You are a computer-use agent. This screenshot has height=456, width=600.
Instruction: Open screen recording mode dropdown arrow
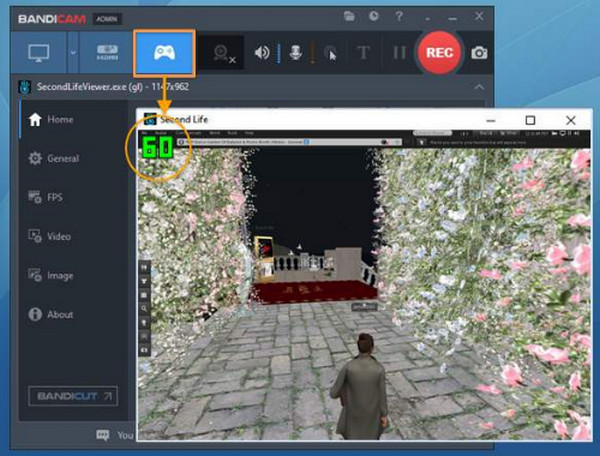pos(73,53)
